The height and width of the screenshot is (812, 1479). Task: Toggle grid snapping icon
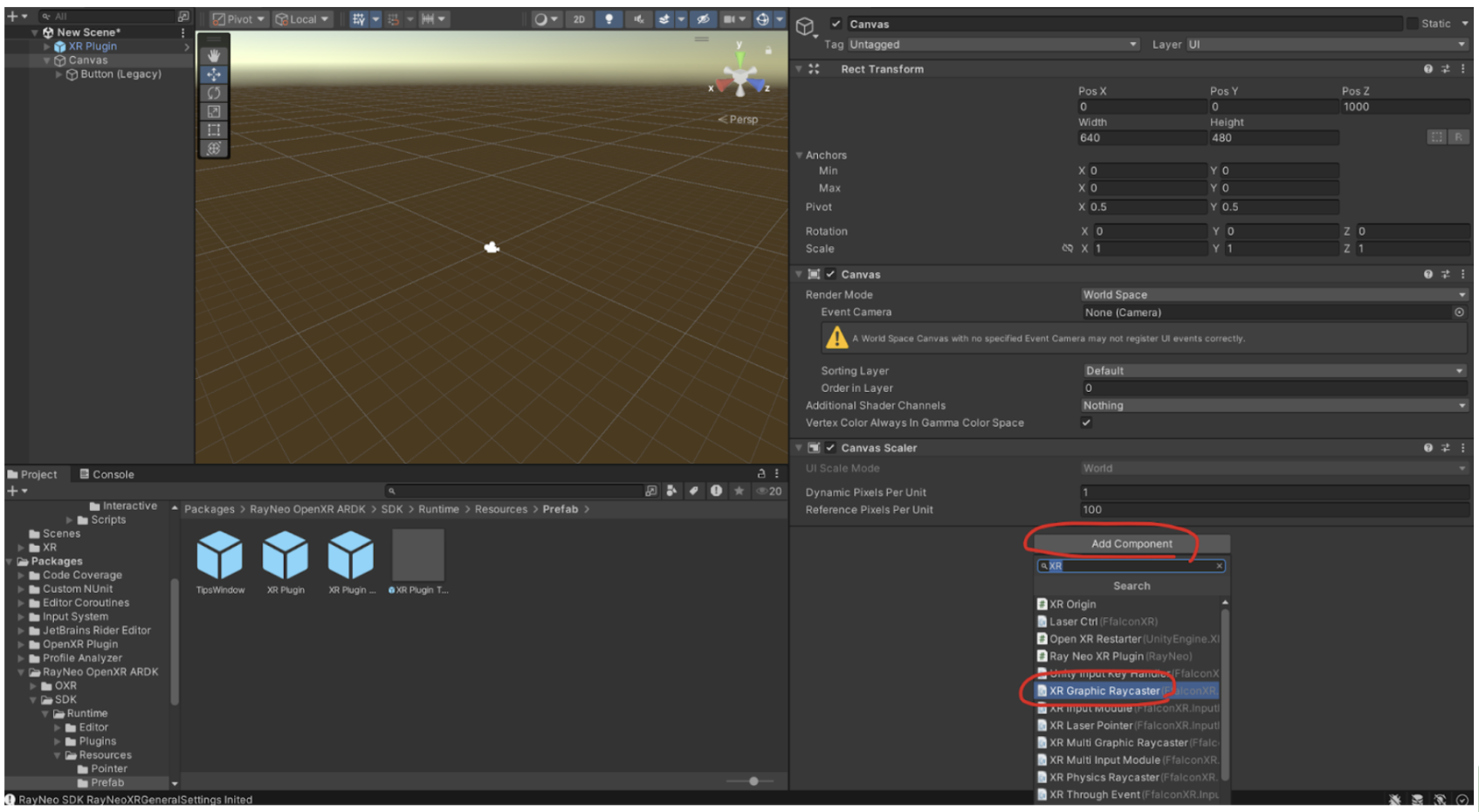359,19
